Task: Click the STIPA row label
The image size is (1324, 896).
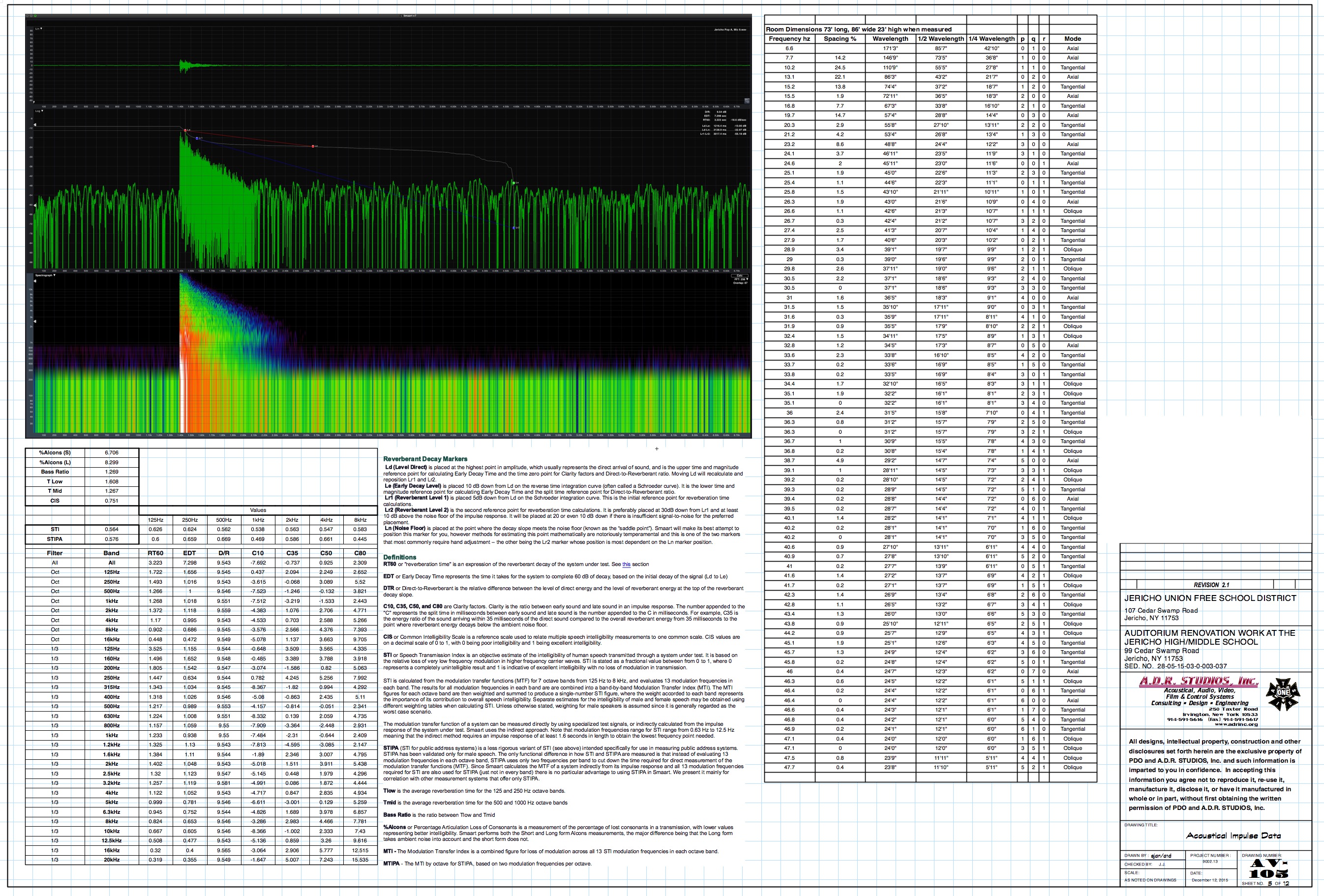Action: point(55,539)
